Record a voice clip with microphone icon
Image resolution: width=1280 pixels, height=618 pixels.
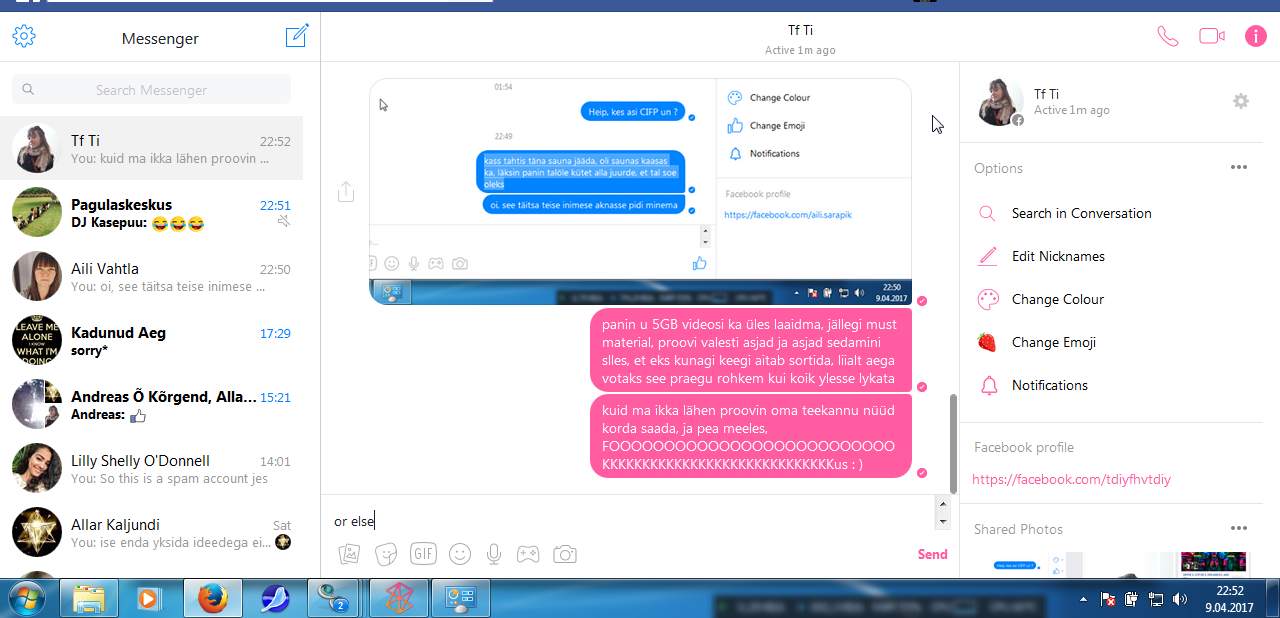point(493,553)
